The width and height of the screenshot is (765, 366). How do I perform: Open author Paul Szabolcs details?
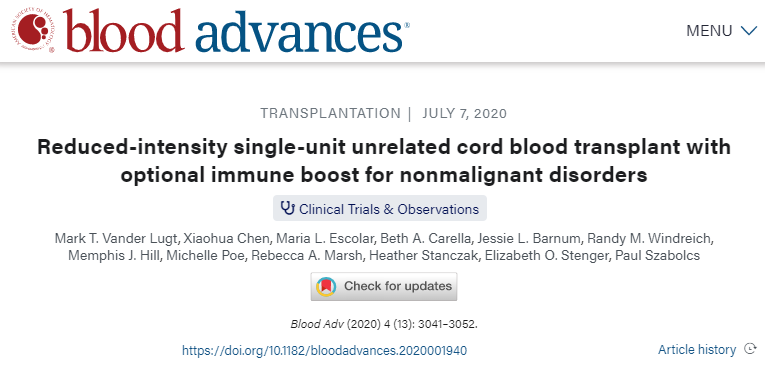click(x=665, y=256)
